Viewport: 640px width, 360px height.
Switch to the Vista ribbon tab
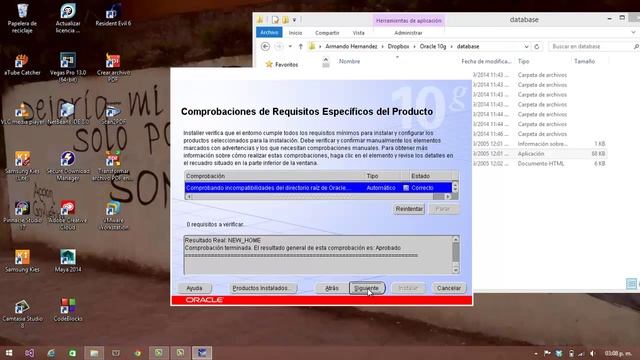[358, 33]
